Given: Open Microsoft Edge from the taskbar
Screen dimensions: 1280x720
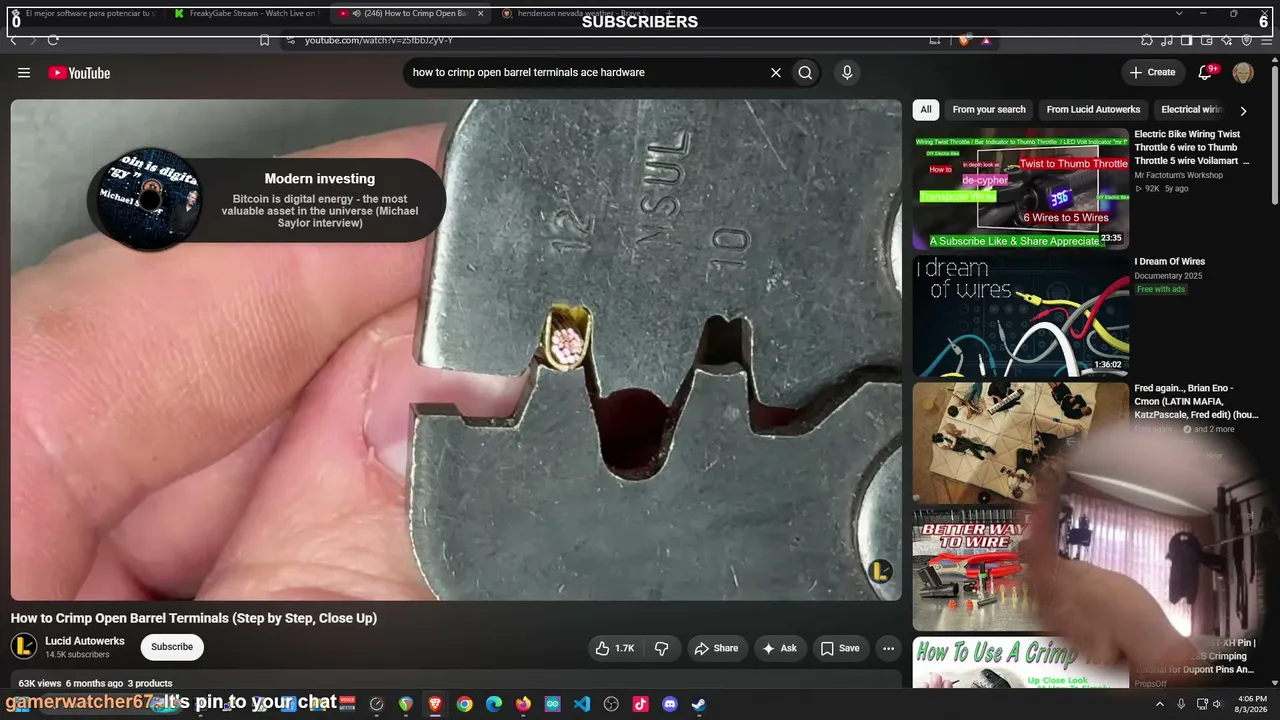Looking at the screenshot, I should click(x=494, y=704).
